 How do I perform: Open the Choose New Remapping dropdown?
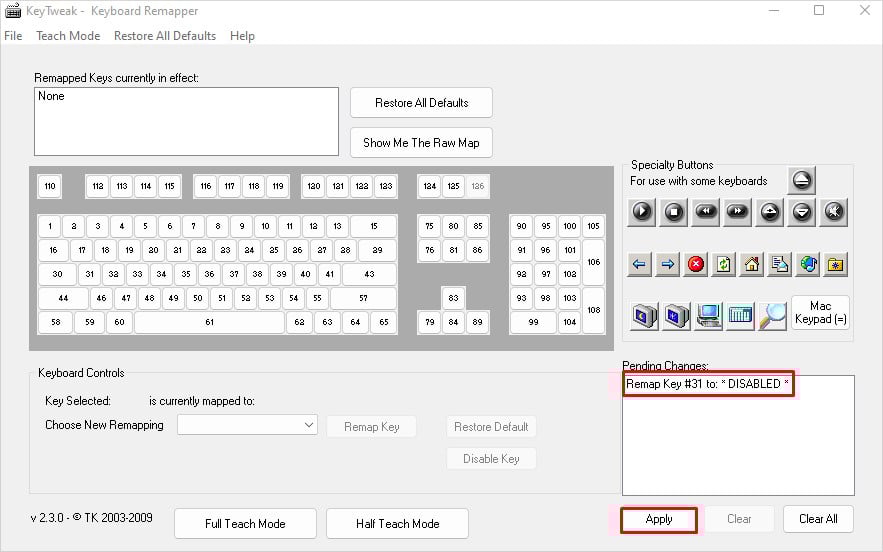247,425
